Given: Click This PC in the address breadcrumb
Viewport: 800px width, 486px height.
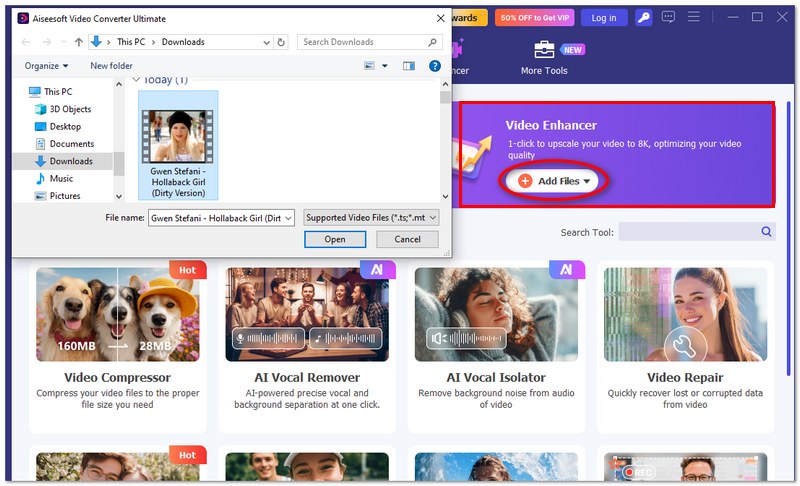Looking at the screenshot, I should (x=131, y=42).
